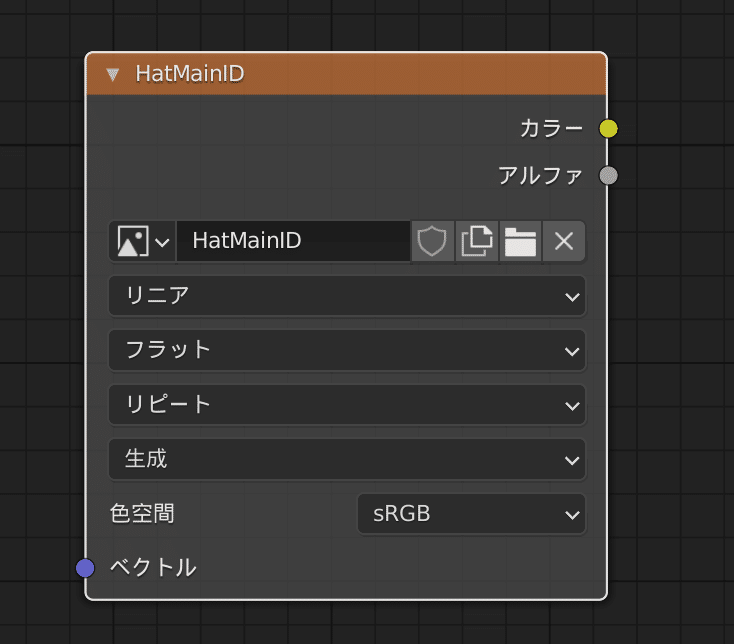
Task: Open the 生成 source dropdown
Action: (346, 460)
